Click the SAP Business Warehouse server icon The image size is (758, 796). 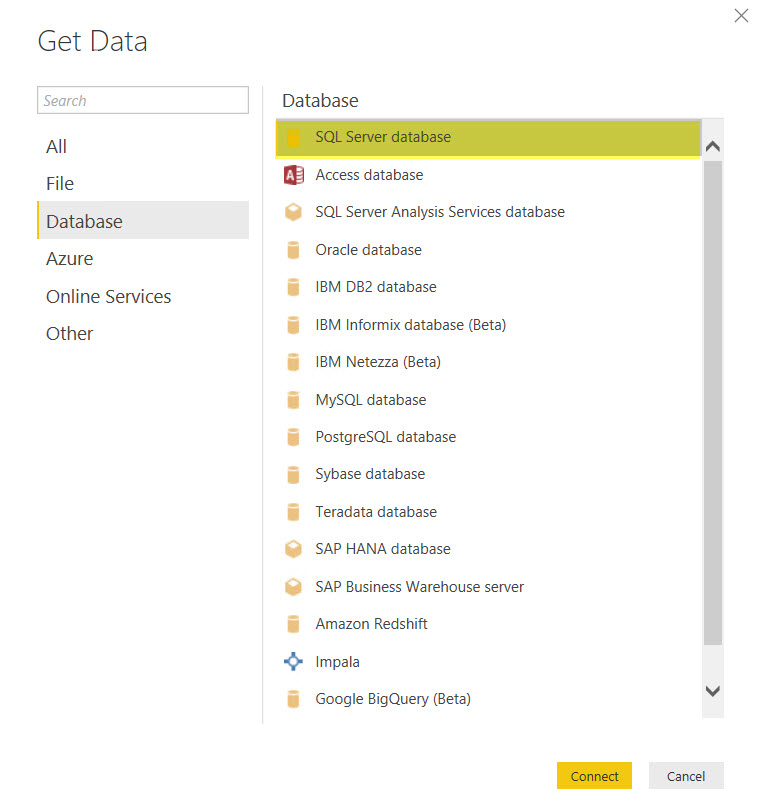pyautogui.click(x=293, y=587)
